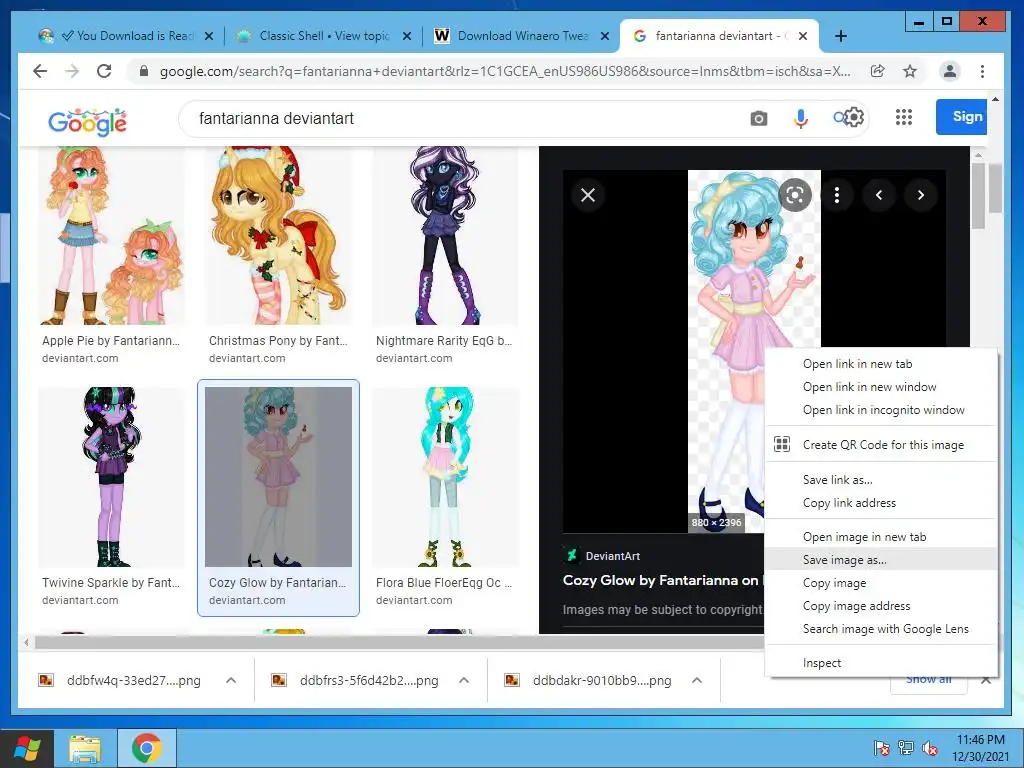Open the Chrome profile avatar icon
The image size is (1024, 768).
(x=950, y=71)
